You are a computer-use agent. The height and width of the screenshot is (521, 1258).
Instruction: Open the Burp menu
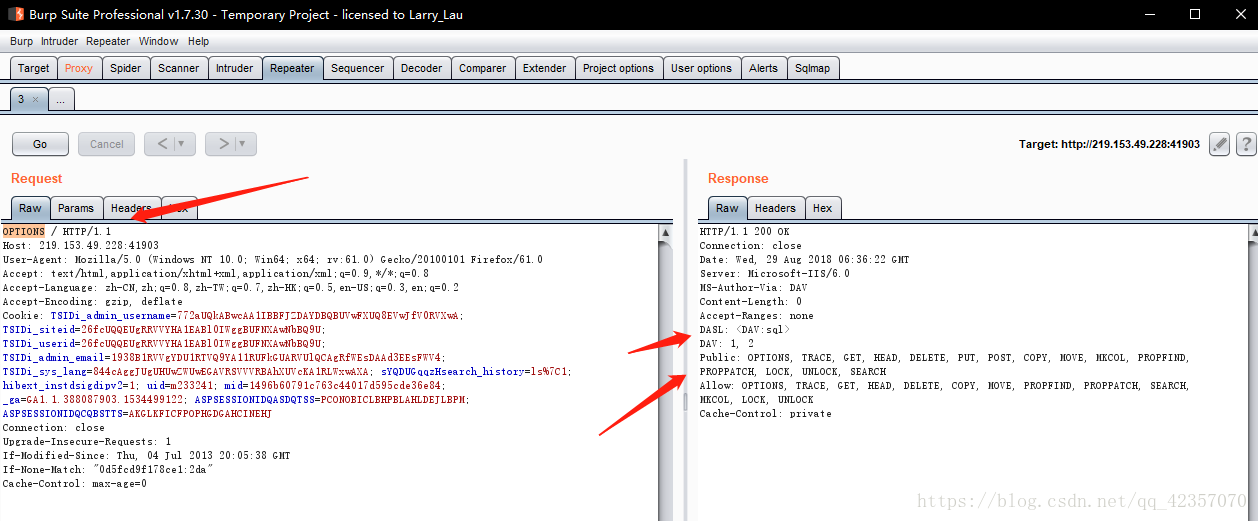(x=21, y=41)
